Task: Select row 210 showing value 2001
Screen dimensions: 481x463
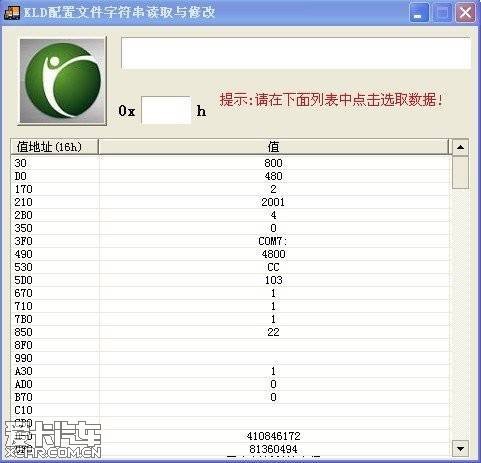Action: [x=230, y=202]
